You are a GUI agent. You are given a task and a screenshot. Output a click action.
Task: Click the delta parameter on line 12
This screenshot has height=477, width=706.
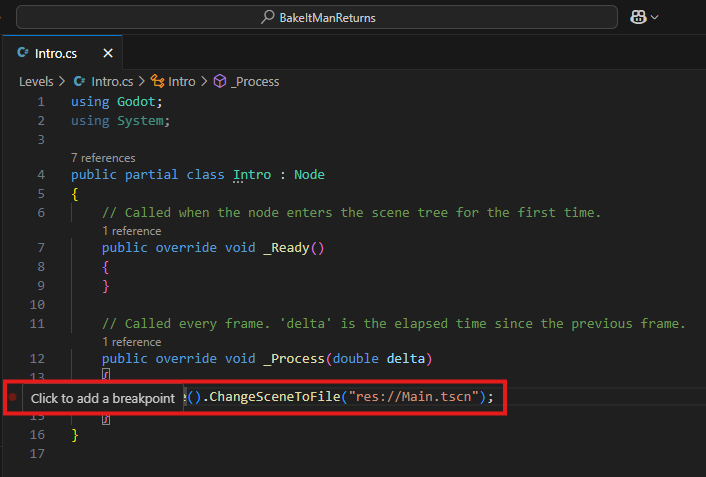click(x=406, y=359)
